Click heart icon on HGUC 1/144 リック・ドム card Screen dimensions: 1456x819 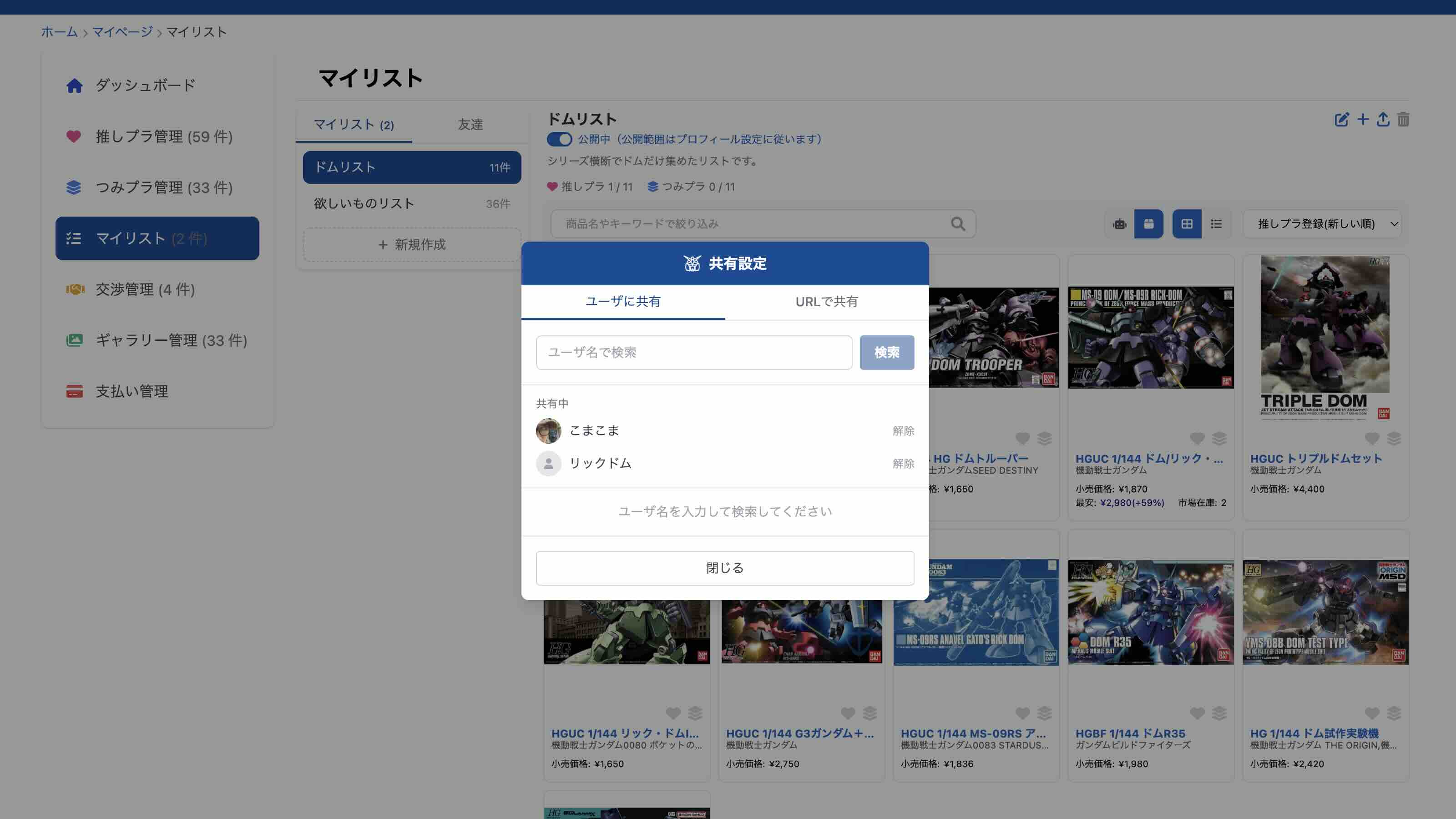click(x=673, y=713)
